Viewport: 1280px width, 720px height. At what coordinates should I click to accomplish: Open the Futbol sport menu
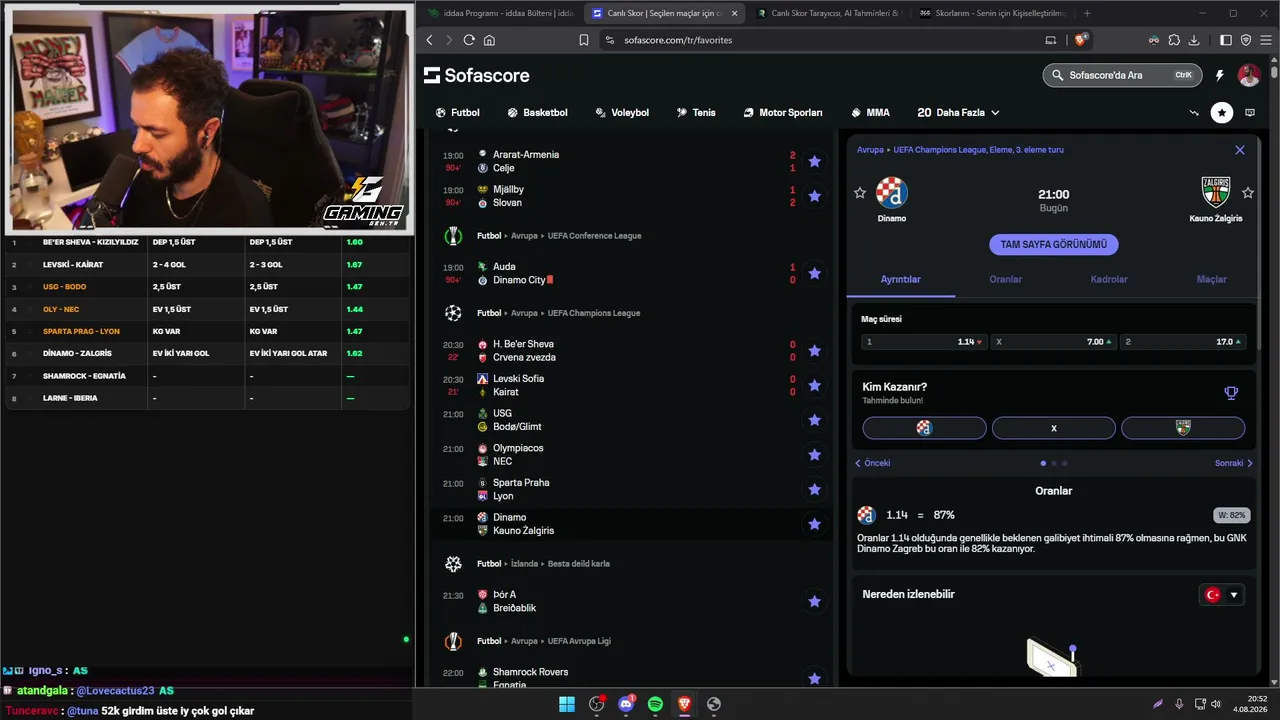tap(458, 113)
